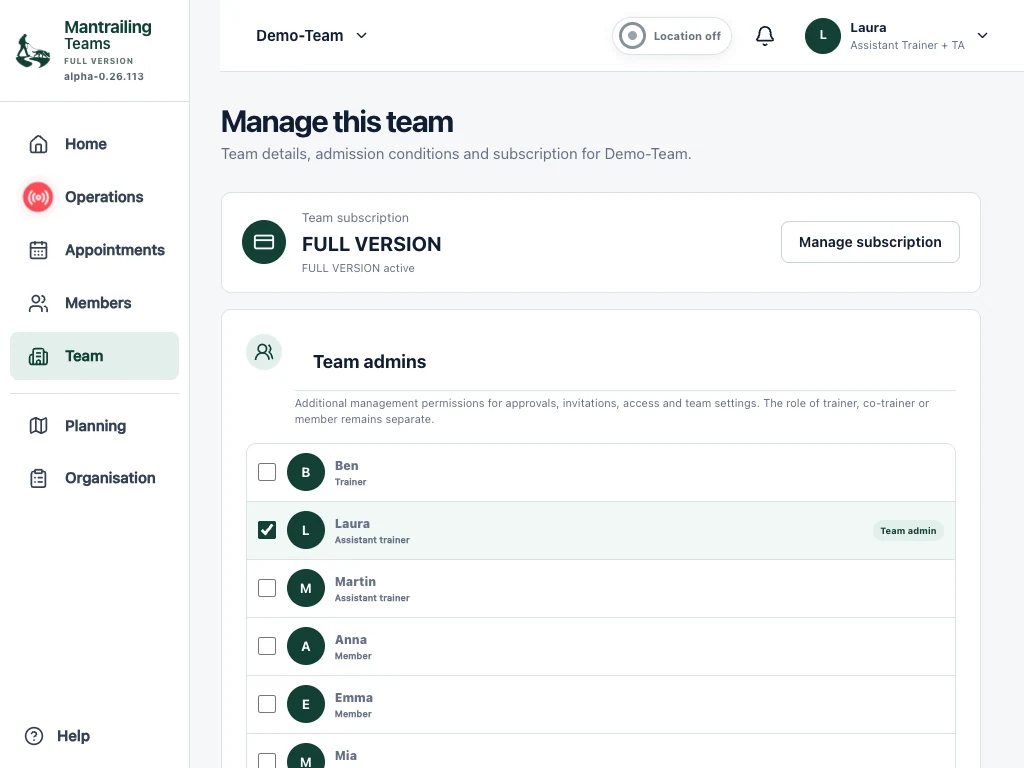This screenshot has width=1024, height=768.
Task: Click the Manage this team heading
Action: click(x=337, y=122)
